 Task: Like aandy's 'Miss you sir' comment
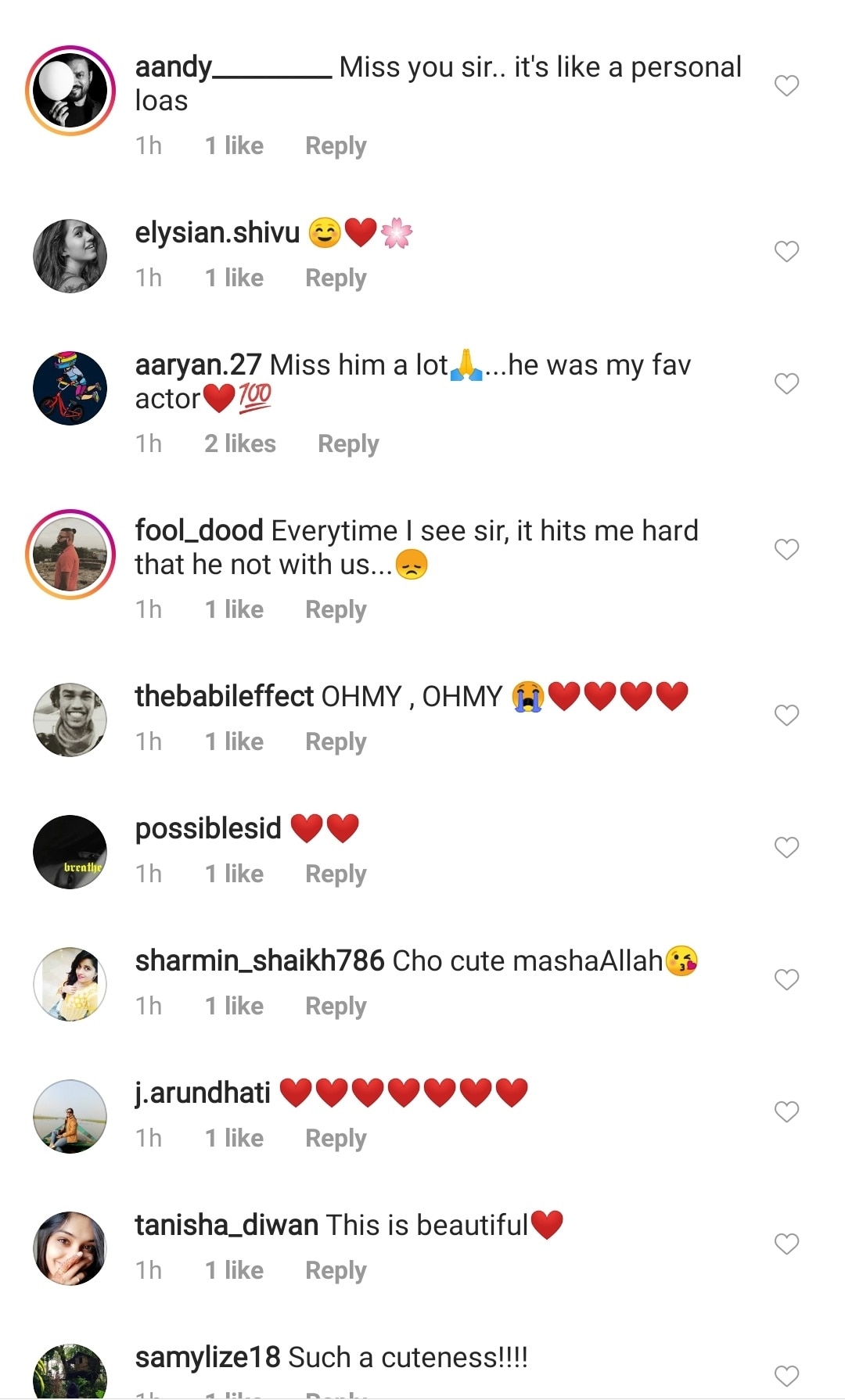click(786, 85)
